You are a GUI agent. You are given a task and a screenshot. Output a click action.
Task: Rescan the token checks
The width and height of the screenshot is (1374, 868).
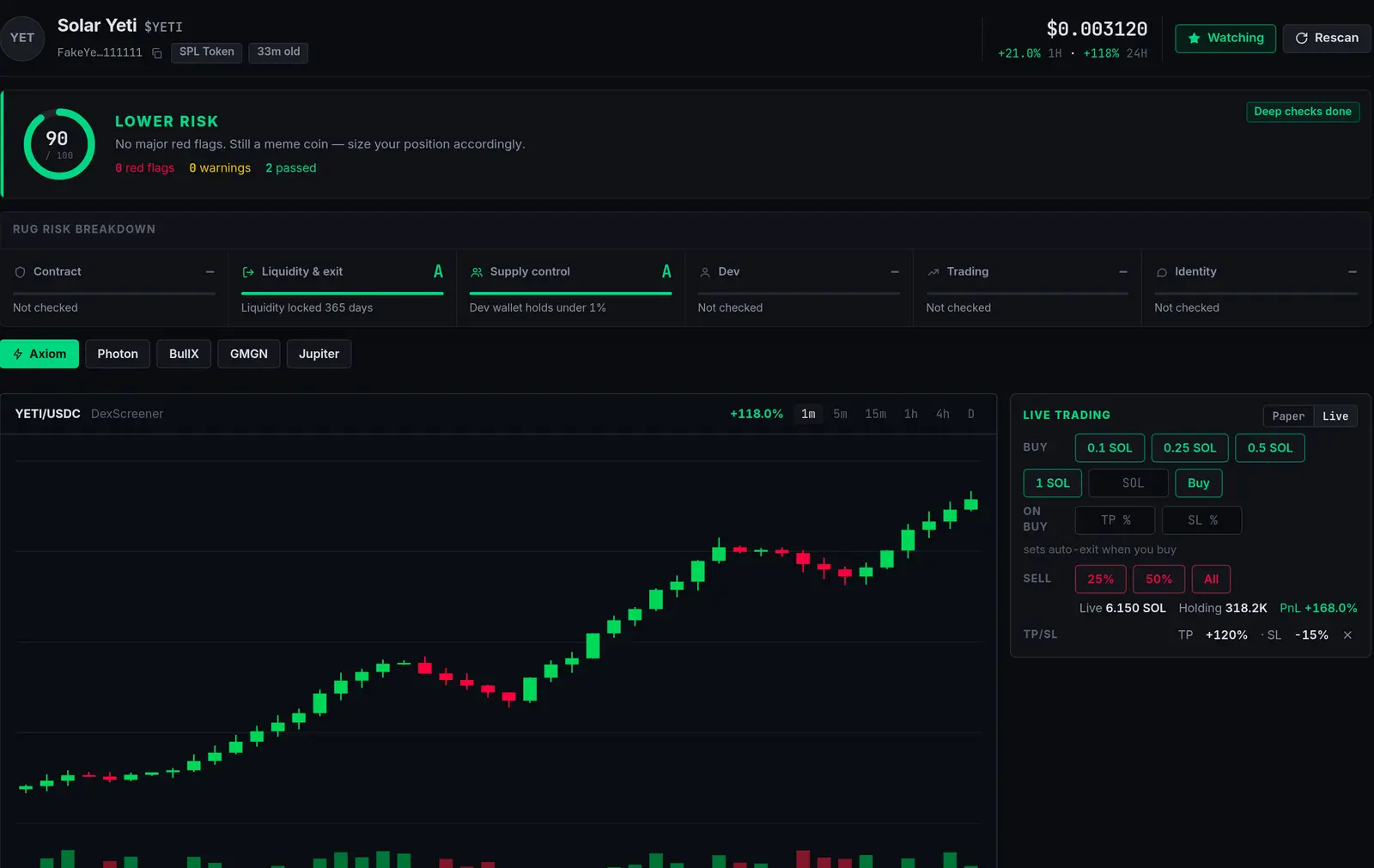1327,39
